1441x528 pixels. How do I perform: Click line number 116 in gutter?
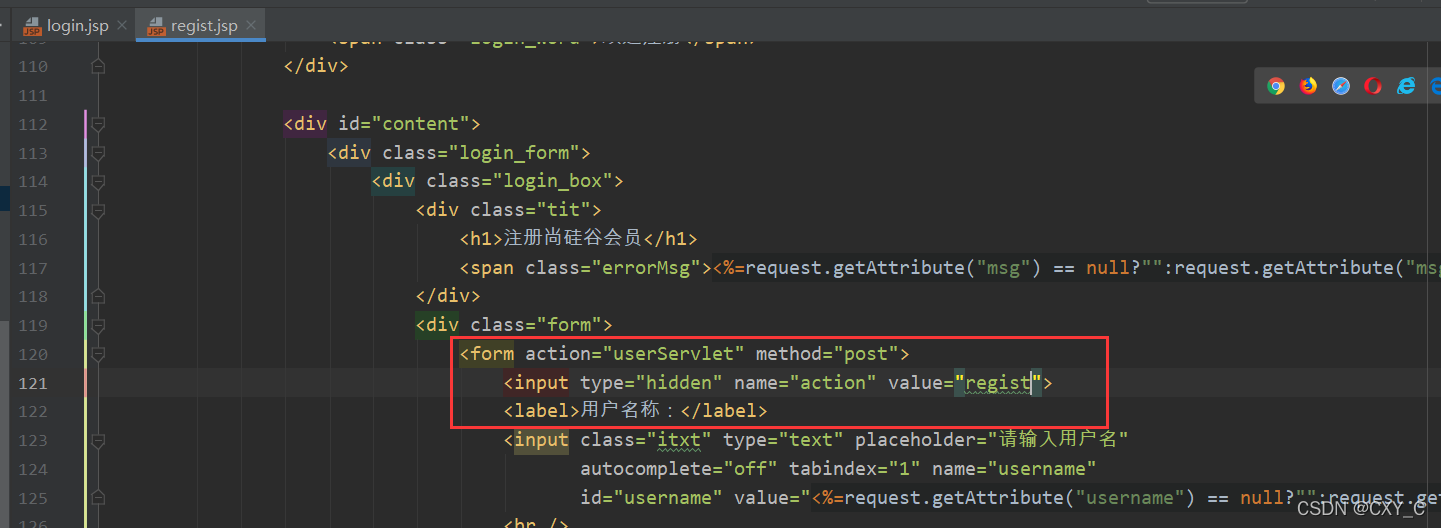tap(33, 239)
